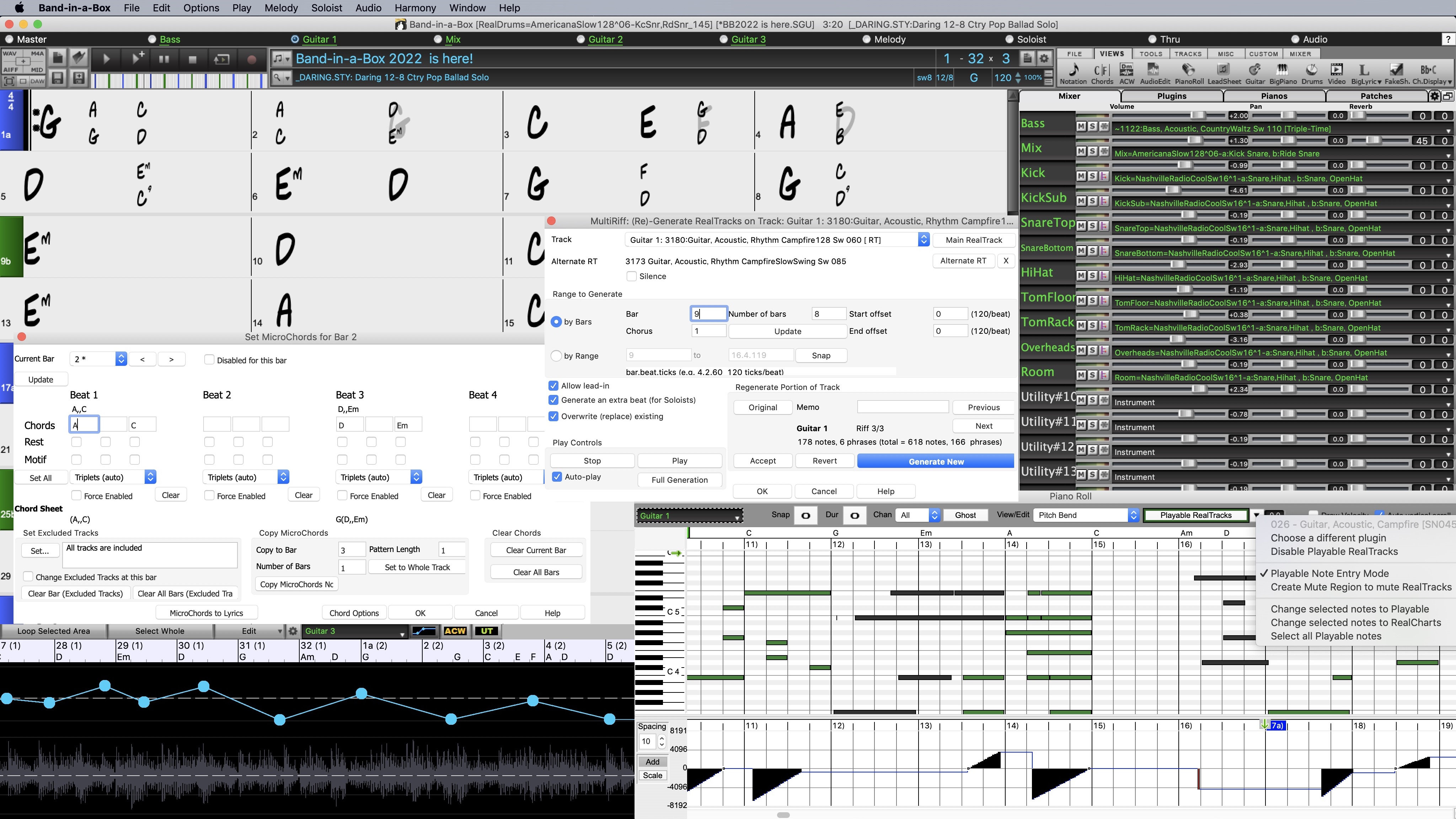Check Disabled for this bar

(x=209, y=360)
